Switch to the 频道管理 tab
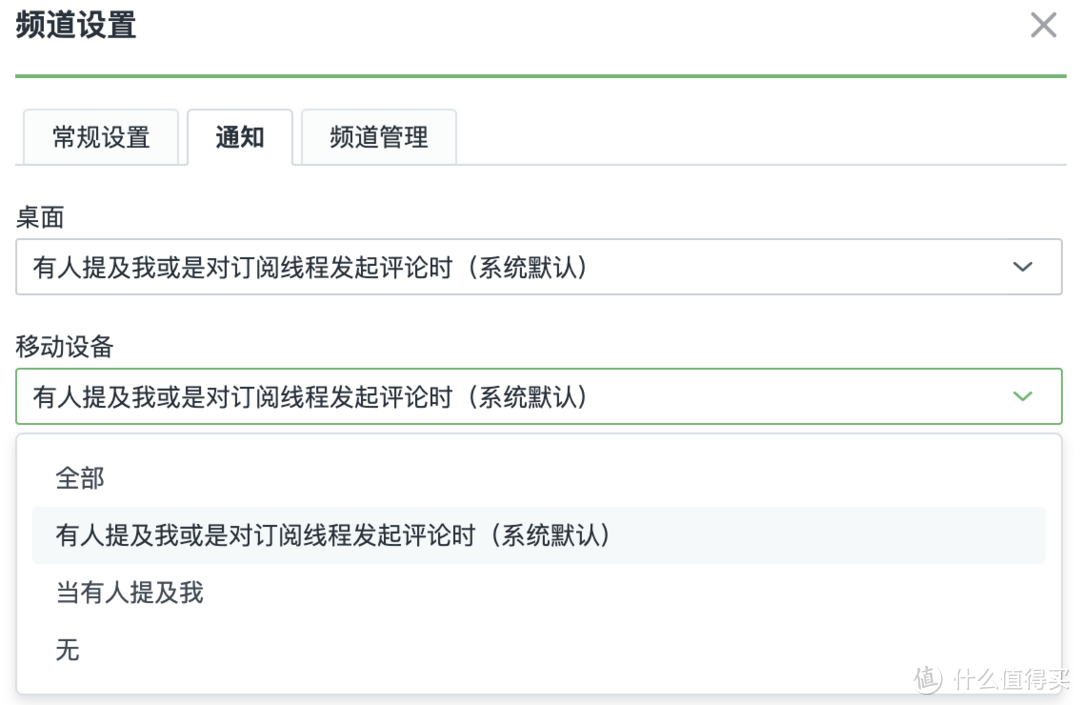This screenshot has height=705, width=1080. pos(378,137)
